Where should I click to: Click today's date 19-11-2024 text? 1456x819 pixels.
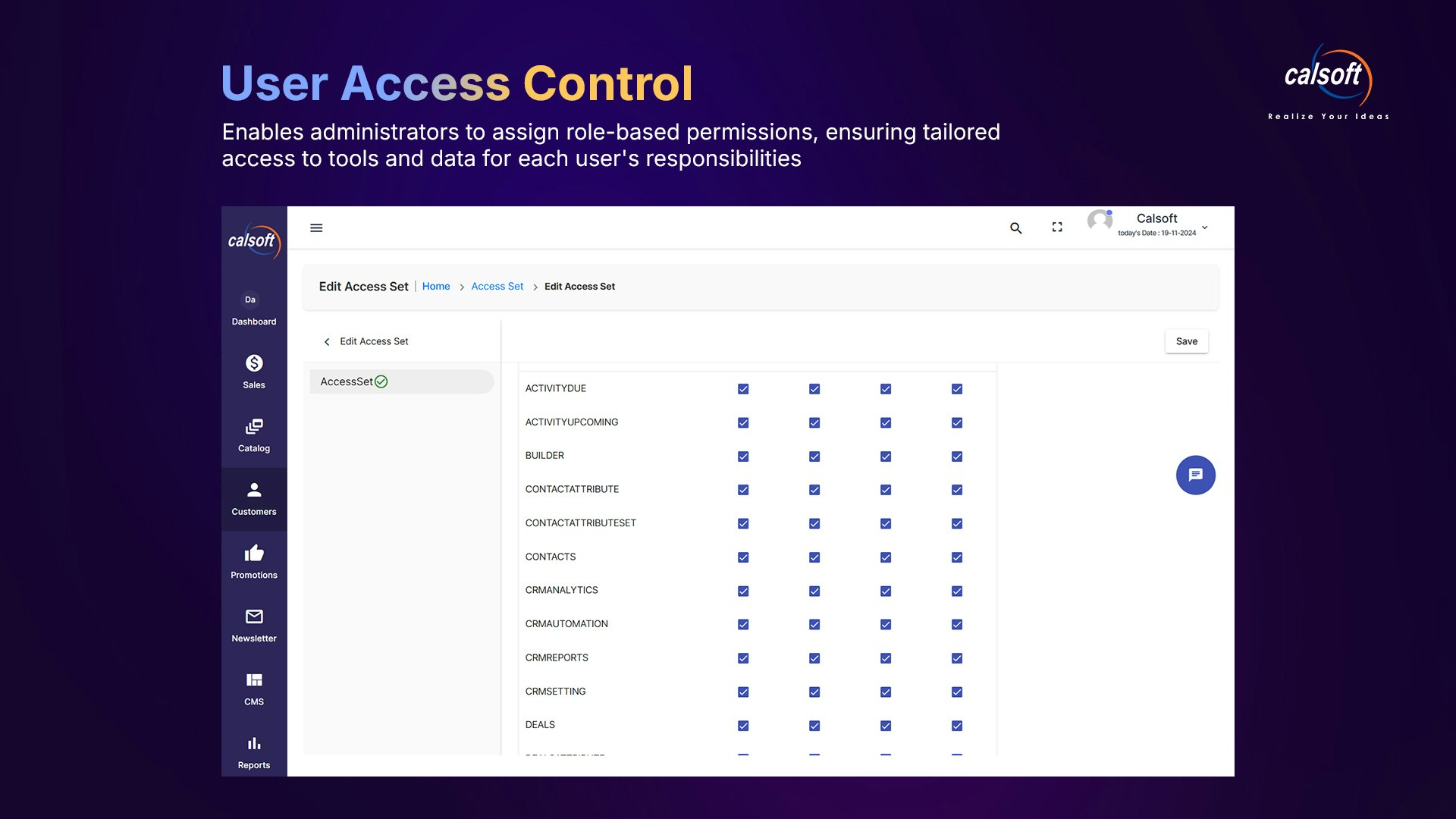coord(1156,234)
